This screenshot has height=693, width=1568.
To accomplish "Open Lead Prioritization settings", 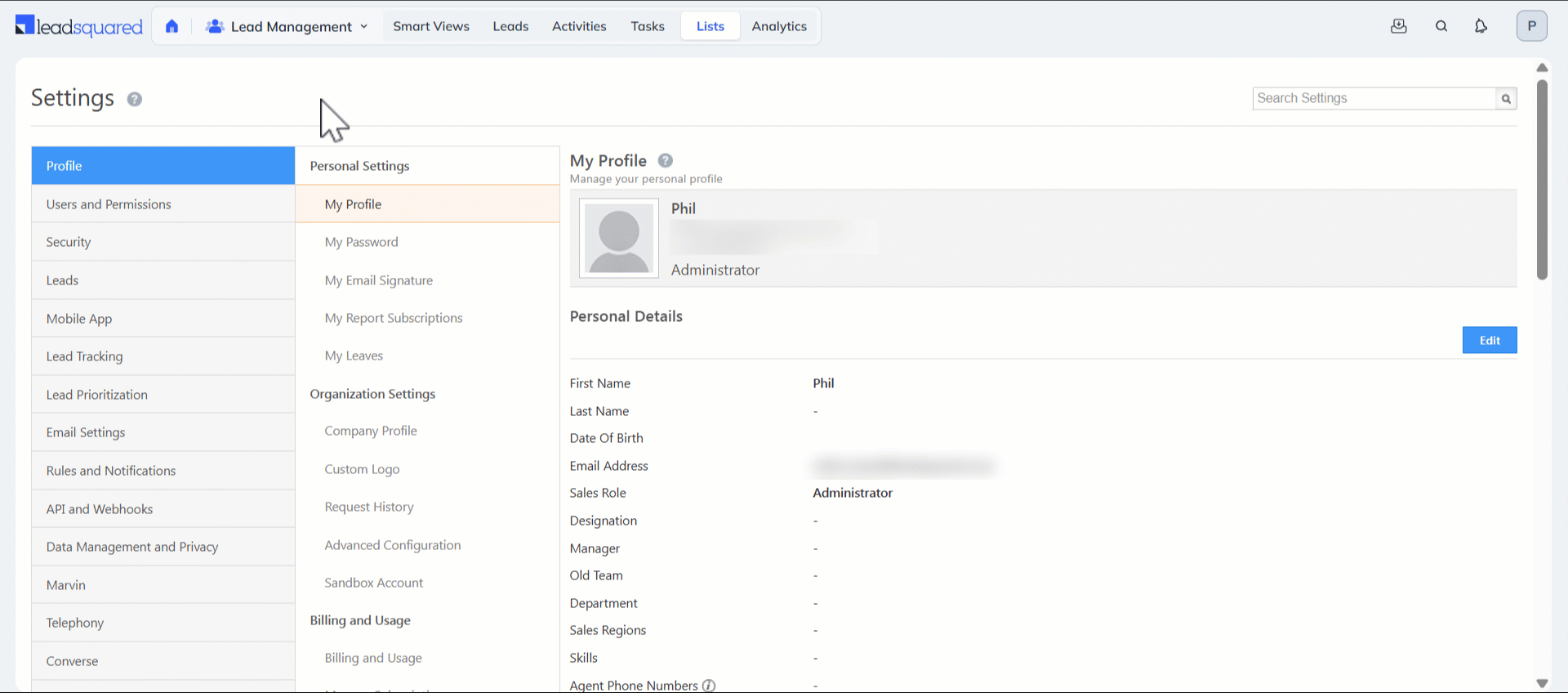I will click(x=163, y=395).
